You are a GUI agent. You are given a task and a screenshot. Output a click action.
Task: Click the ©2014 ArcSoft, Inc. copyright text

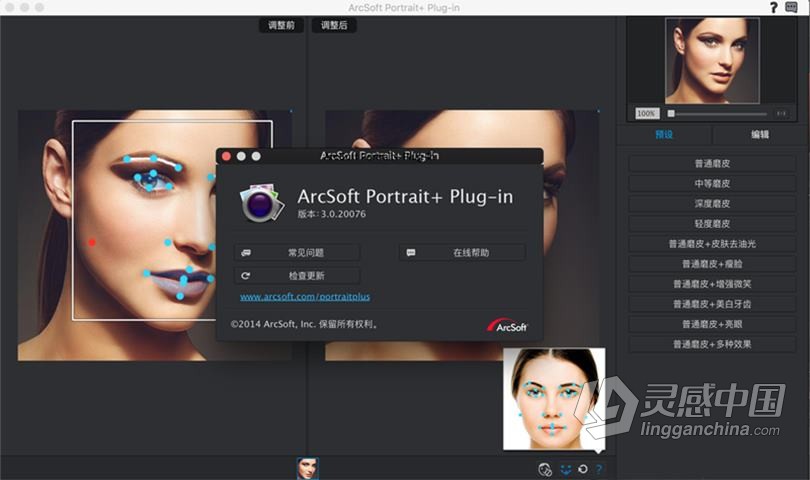pos(304,324)
